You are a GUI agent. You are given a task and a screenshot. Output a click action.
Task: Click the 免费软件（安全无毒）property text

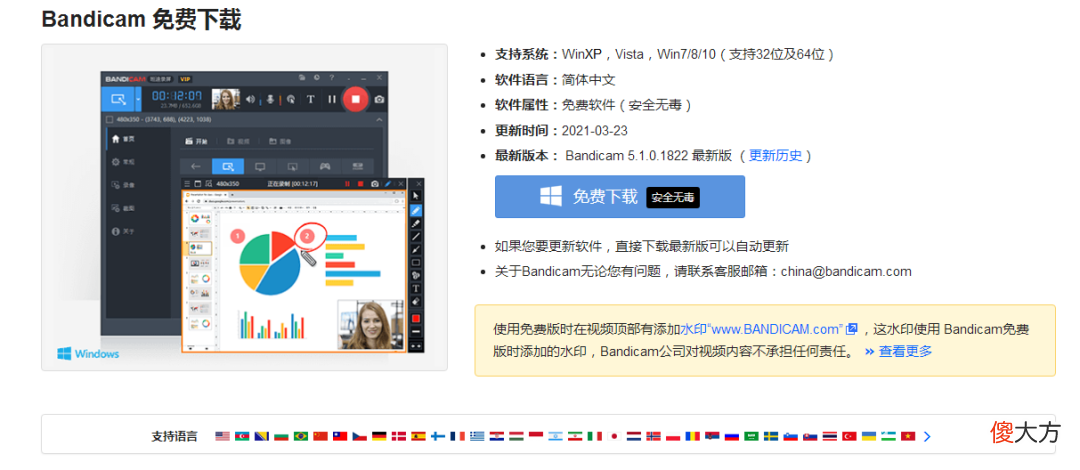(627, 105)
